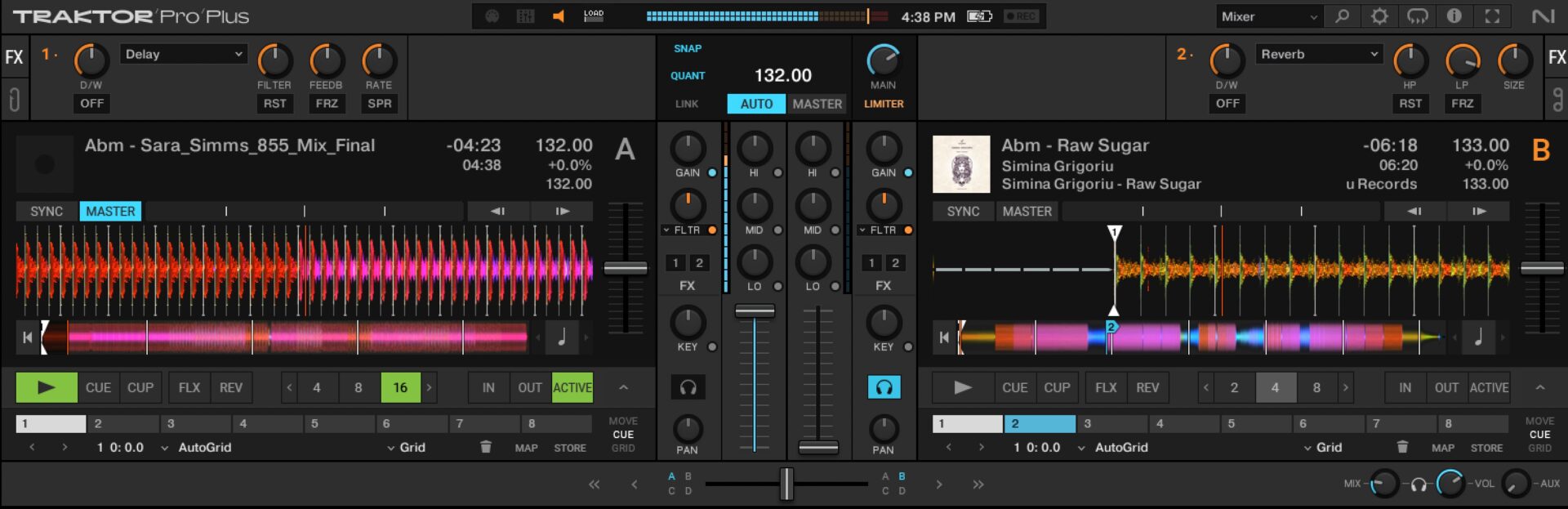Toggle SNAP mode
The height and width of the screenshot is (509, 1568).
tap(688, 48)
